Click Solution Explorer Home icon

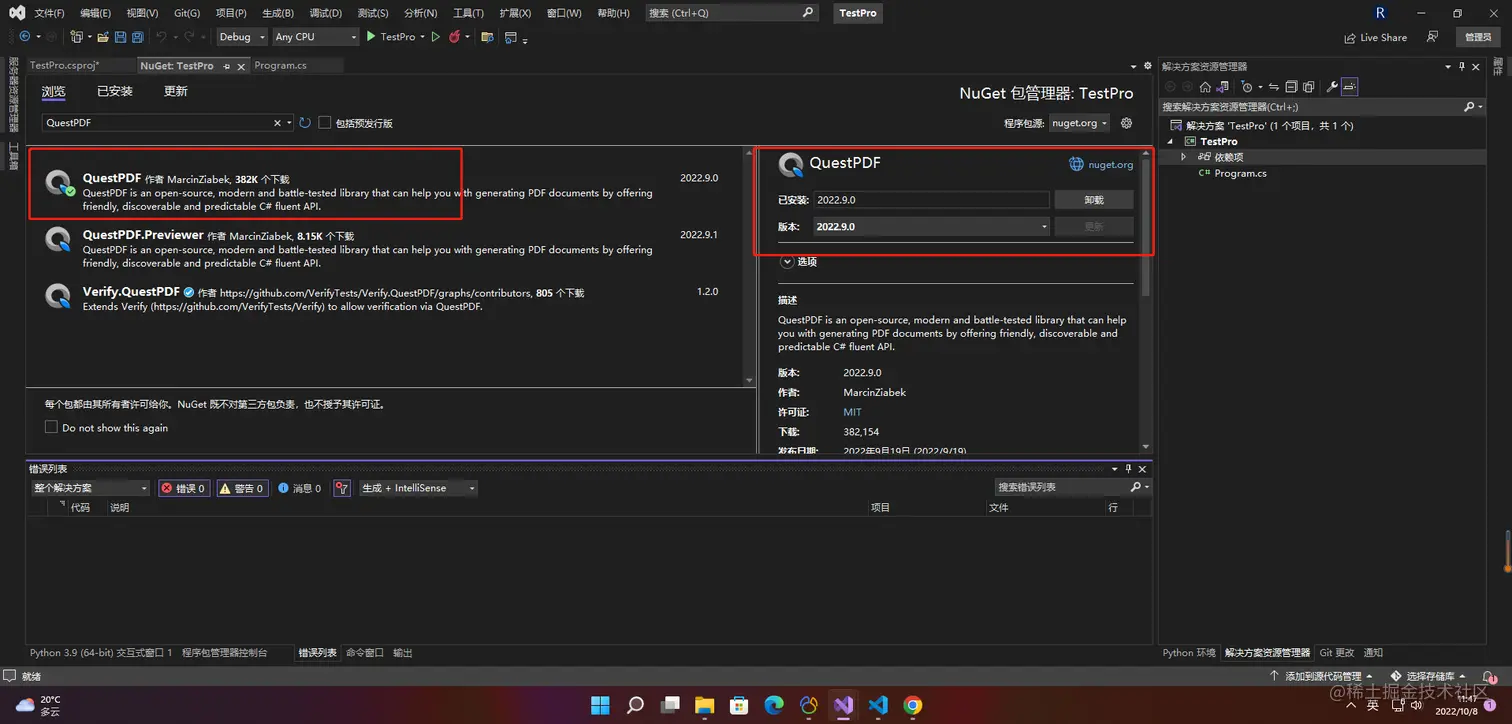click(x=1205, y=87)
